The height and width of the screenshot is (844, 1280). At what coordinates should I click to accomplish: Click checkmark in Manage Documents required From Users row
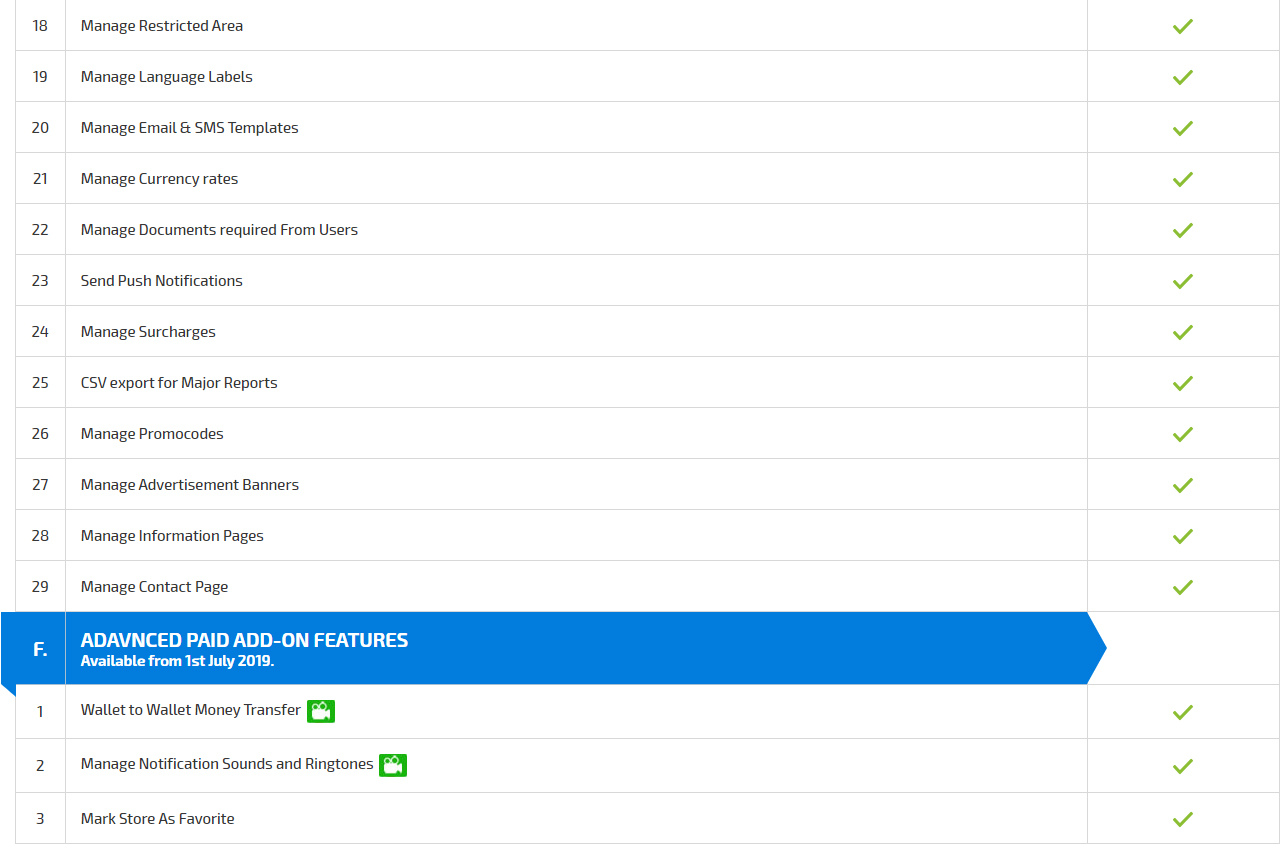pos(1183,230)
